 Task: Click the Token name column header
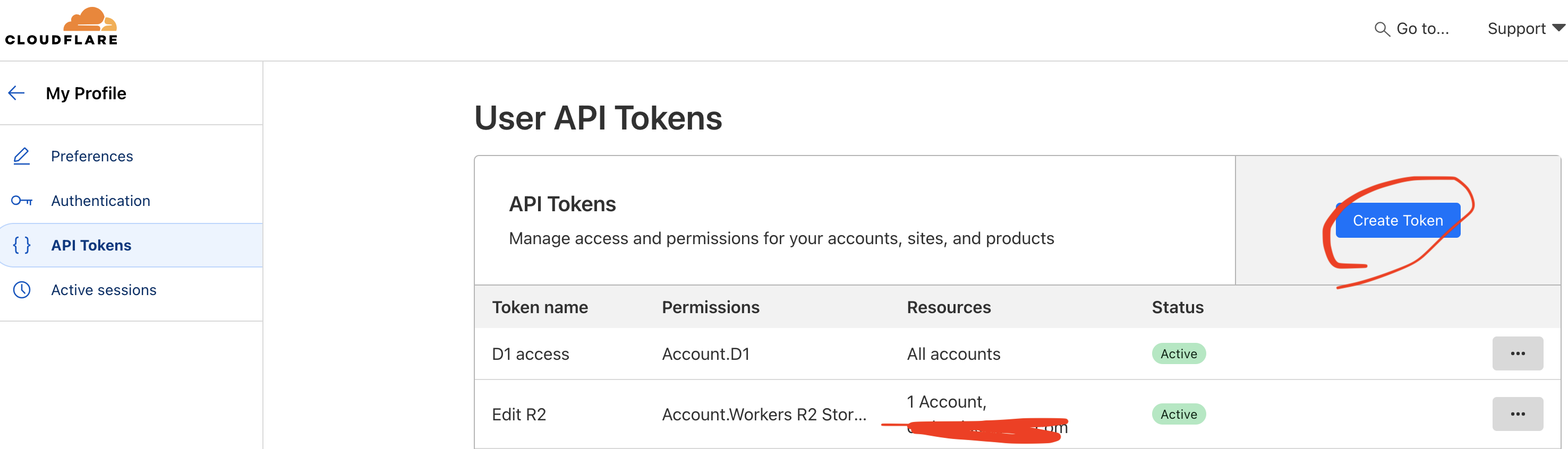[x=539, y=307]
